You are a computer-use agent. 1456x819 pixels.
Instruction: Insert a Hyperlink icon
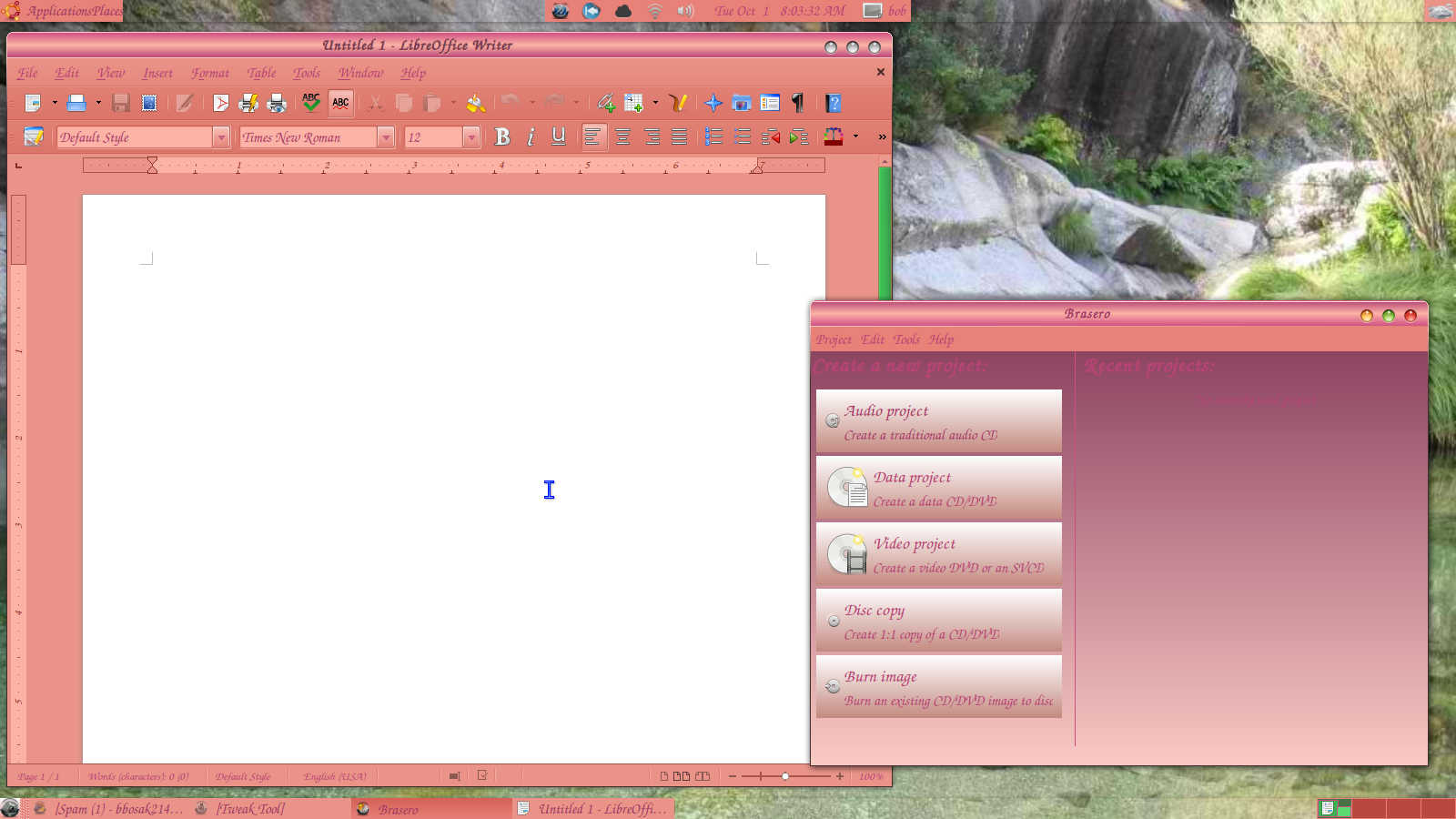[x=605, y=103]
